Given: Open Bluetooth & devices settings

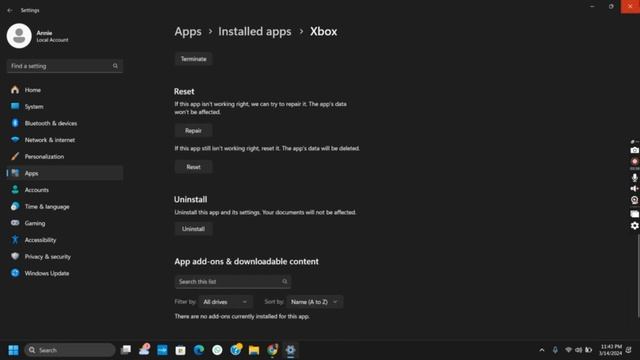Looking at the screenshot, I should pos(64,123).
